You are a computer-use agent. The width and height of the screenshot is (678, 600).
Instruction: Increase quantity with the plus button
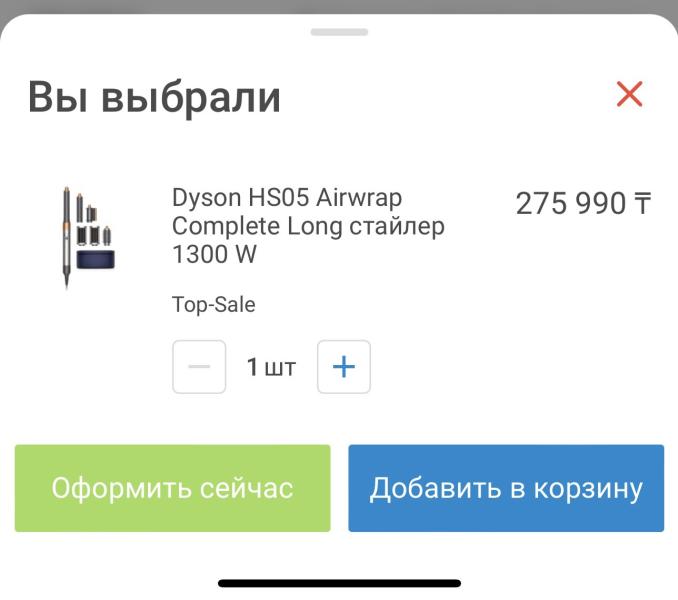pyautogui.click(x=344, y=367)
